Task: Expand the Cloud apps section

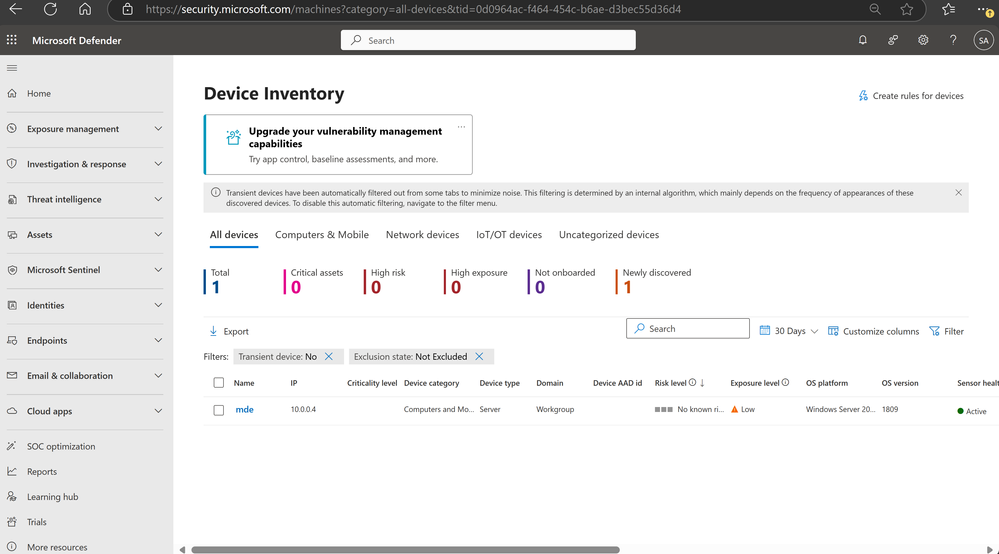Action: tap(158, 411)
